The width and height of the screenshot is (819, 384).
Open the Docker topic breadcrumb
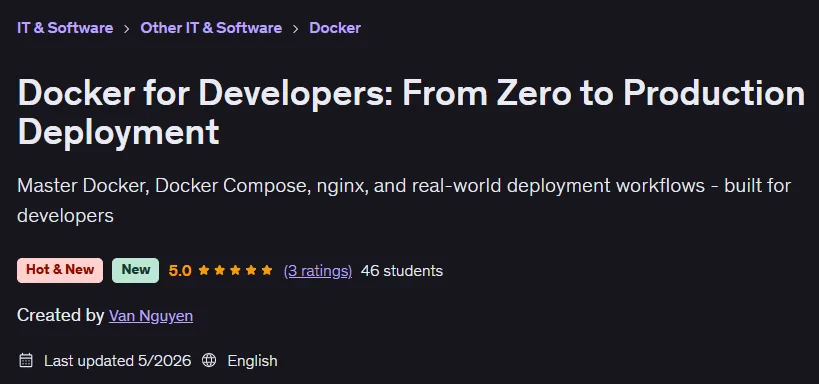coord(335,28)
